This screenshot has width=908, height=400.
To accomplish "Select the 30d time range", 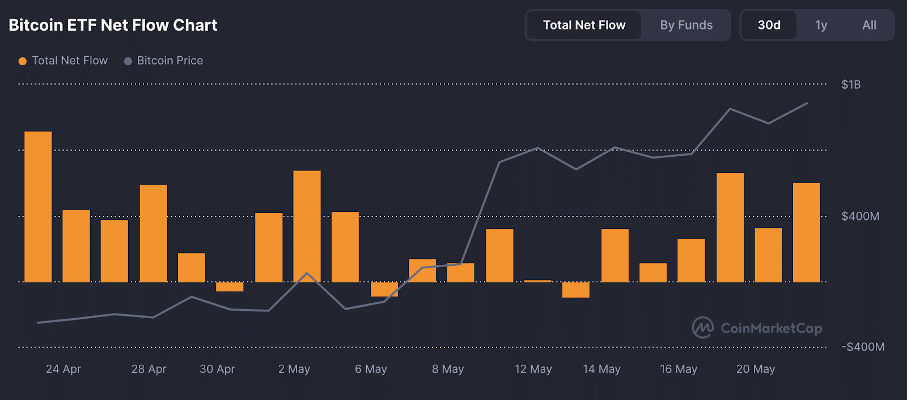I will 769,25.
